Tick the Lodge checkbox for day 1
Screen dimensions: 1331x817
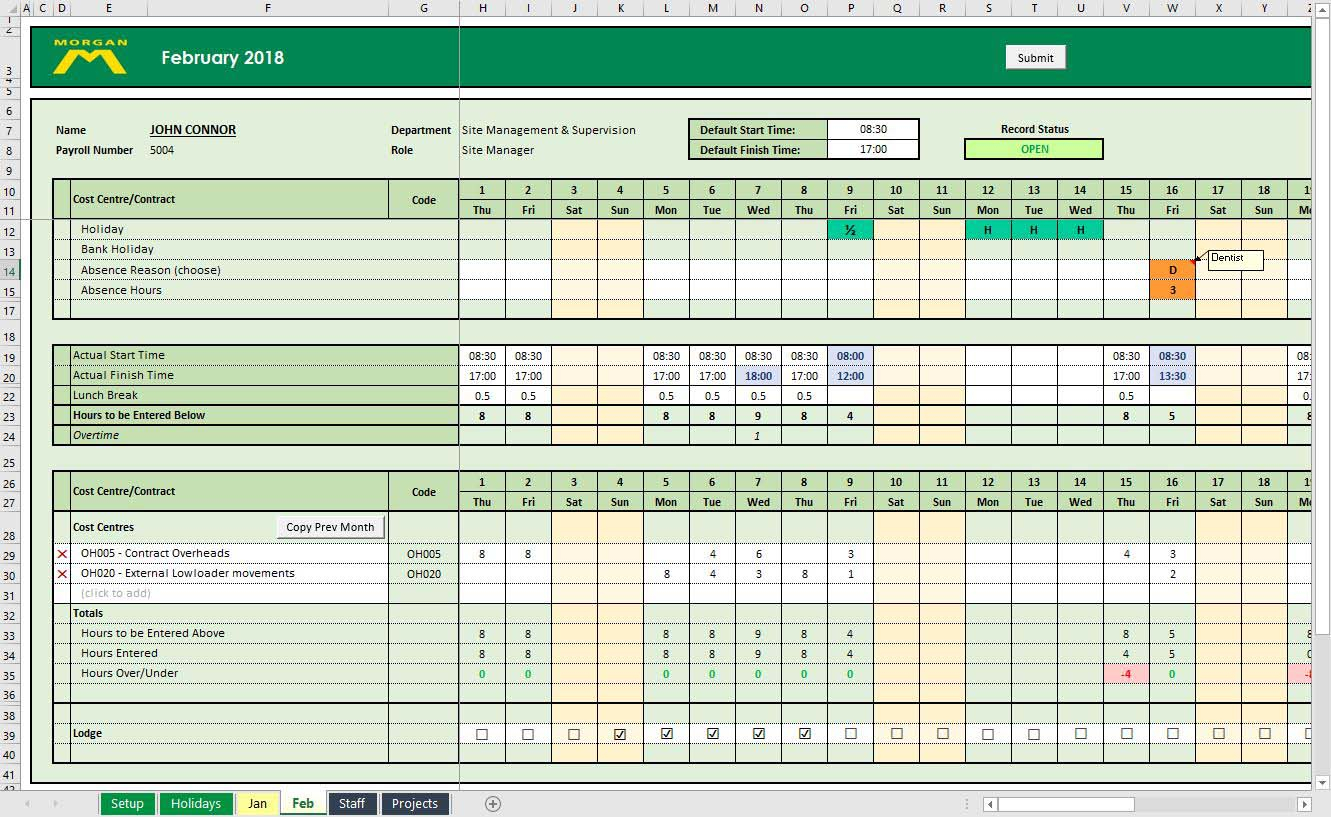tap(482, 734)
